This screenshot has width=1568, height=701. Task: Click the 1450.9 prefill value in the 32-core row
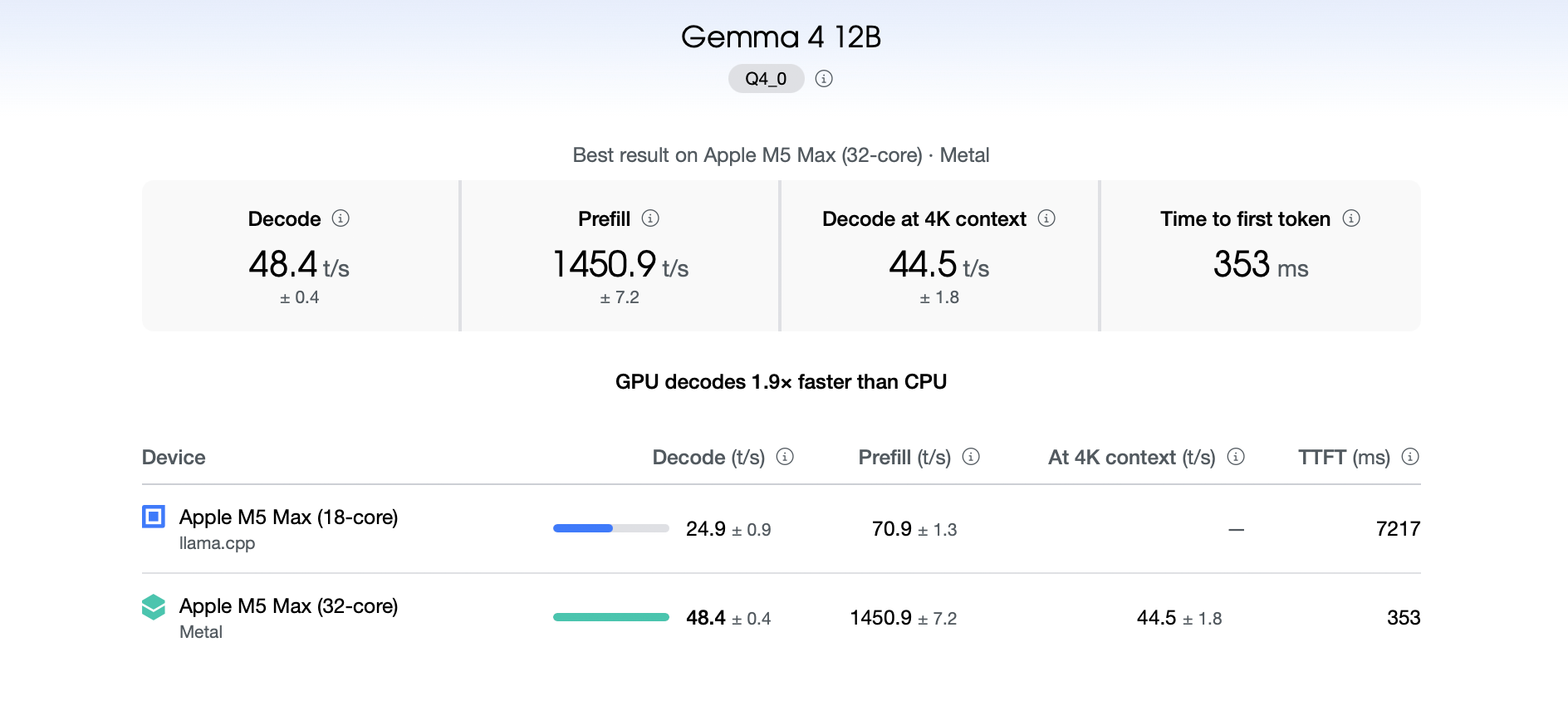(x=881, y=618)
